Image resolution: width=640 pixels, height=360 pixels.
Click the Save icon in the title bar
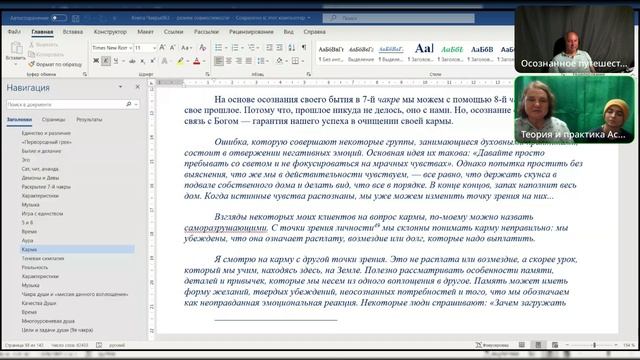[x=76, y=18]
